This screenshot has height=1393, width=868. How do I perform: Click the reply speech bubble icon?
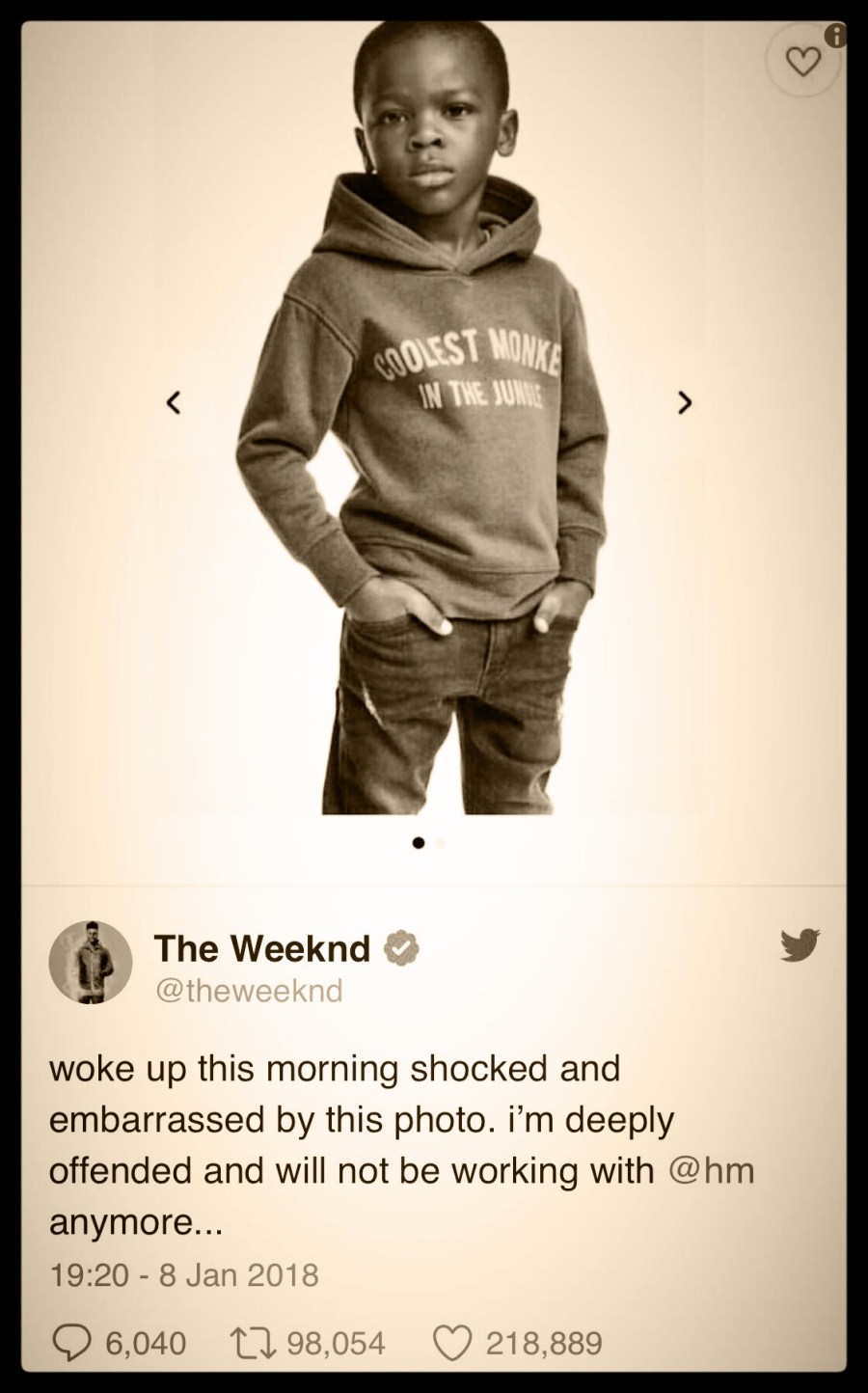click(69, 1343)
